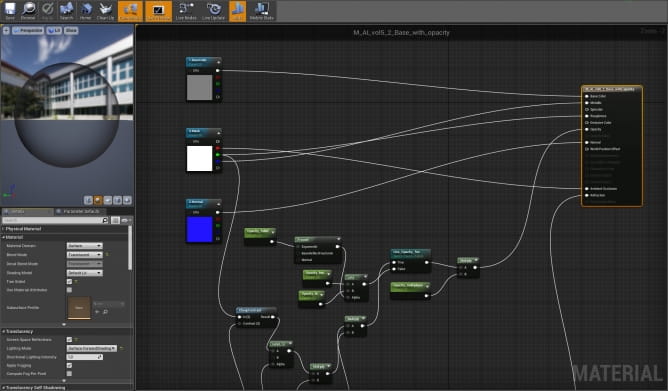Select the first preview primitive shape icon
Screen dimensions: 668x391
coord(88,200)
